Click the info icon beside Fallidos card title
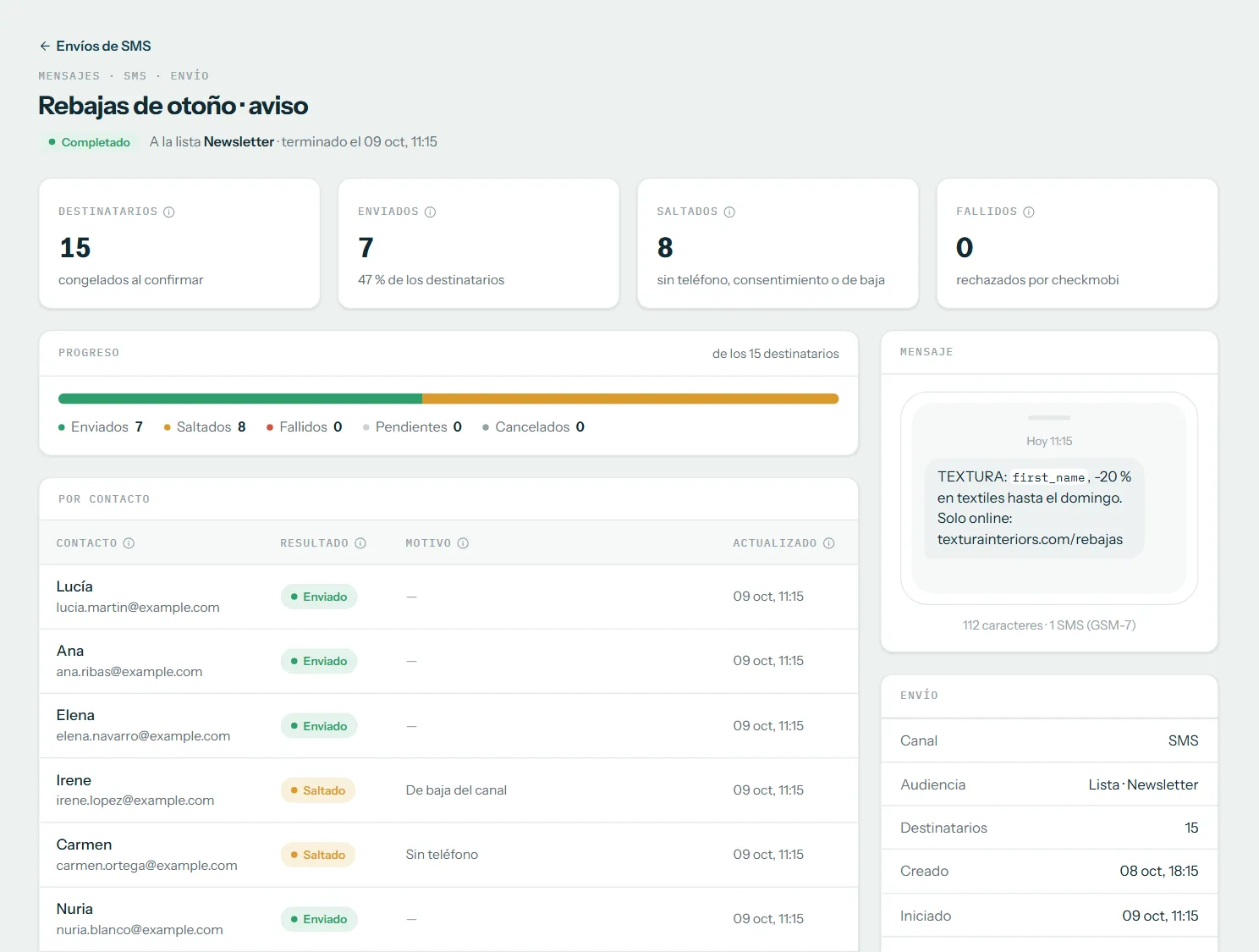 [1029, 212]
